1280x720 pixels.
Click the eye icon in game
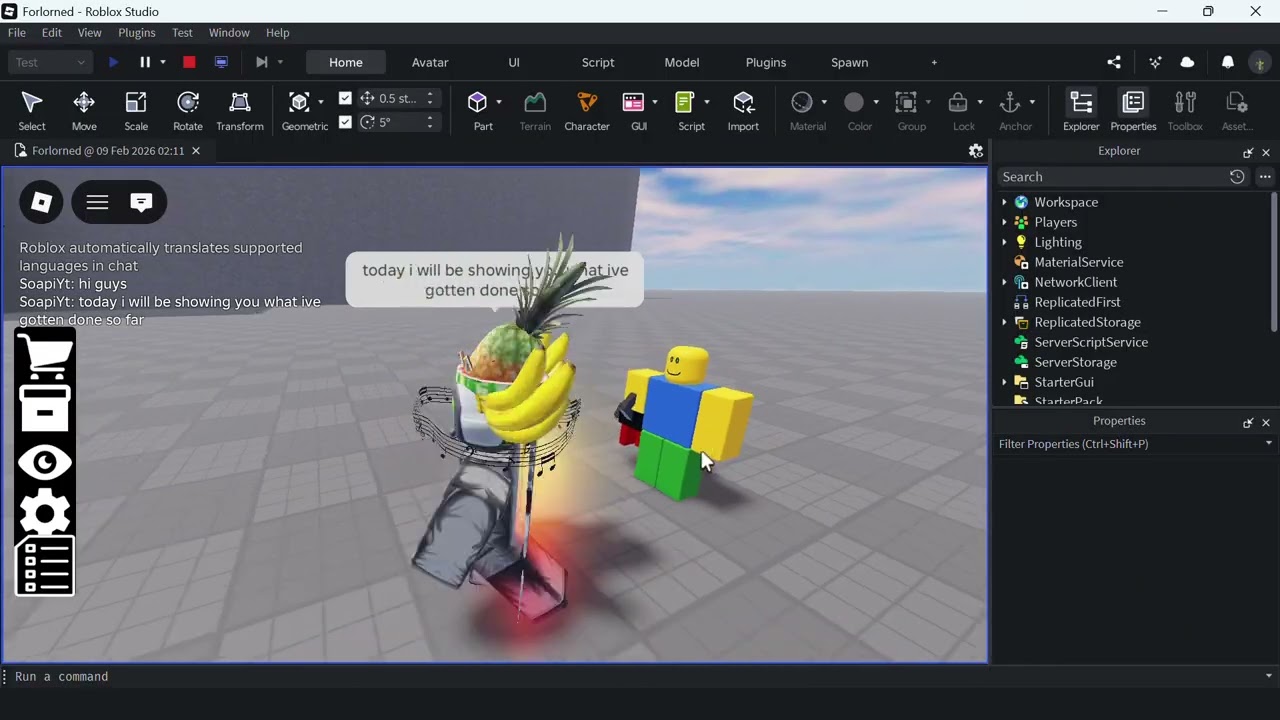(45, 462)
